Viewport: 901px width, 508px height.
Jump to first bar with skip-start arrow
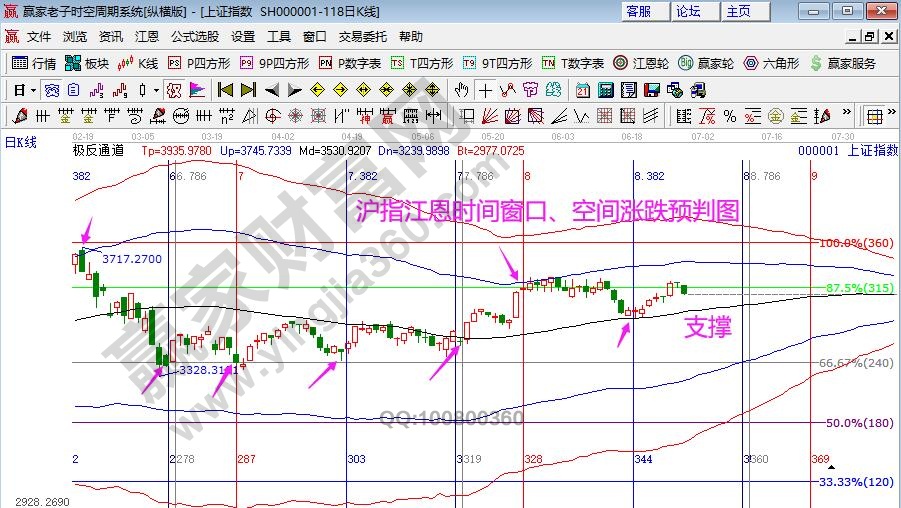click(x=225, y=90)
